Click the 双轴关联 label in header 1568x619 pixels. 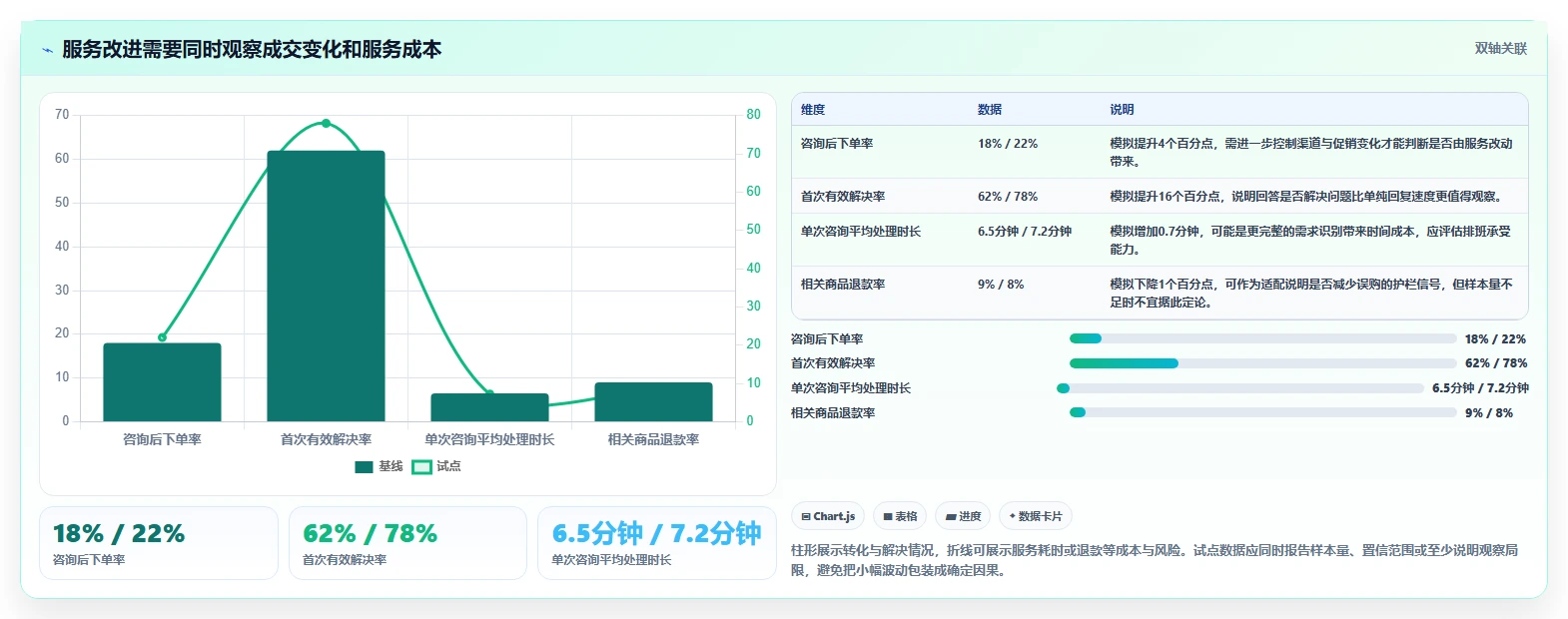pyautogui.click(x=1500, y=49)
